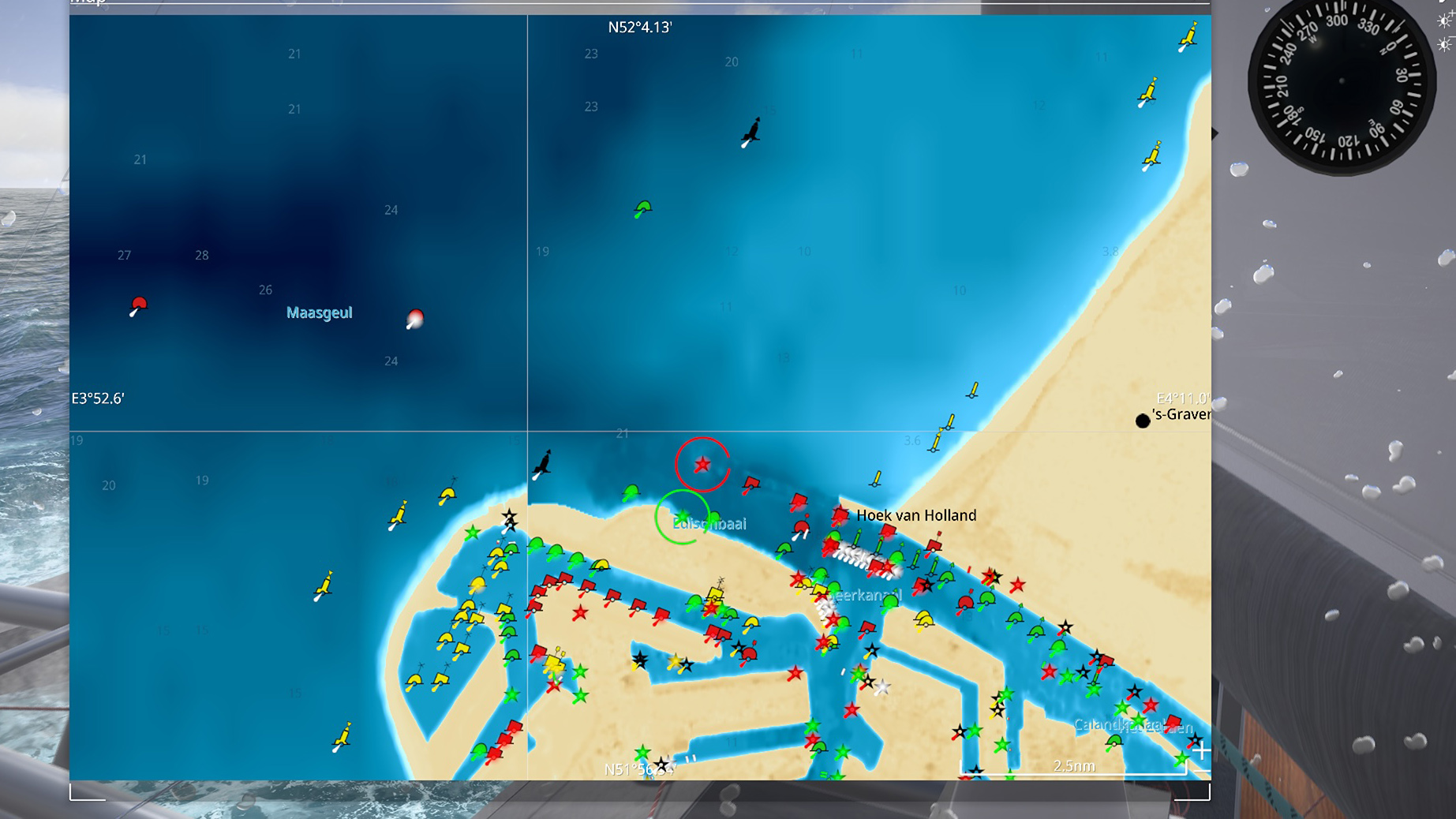This screenshot has height=819, width=1456.
Task: Click the black buoy beside the grid intersection
Action: pyautogui.click(x=542, y=465)
